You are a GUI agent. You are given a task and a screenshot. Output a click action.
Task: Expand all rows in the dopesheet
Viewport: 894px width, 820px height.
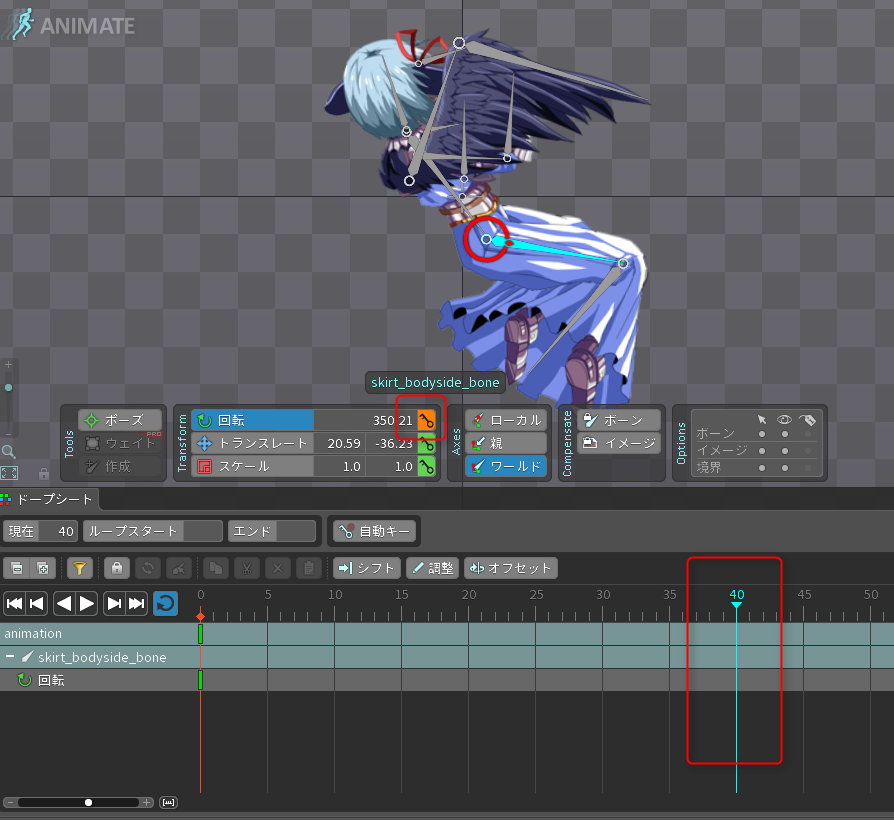pyautogui.click(x=43, y=568)
